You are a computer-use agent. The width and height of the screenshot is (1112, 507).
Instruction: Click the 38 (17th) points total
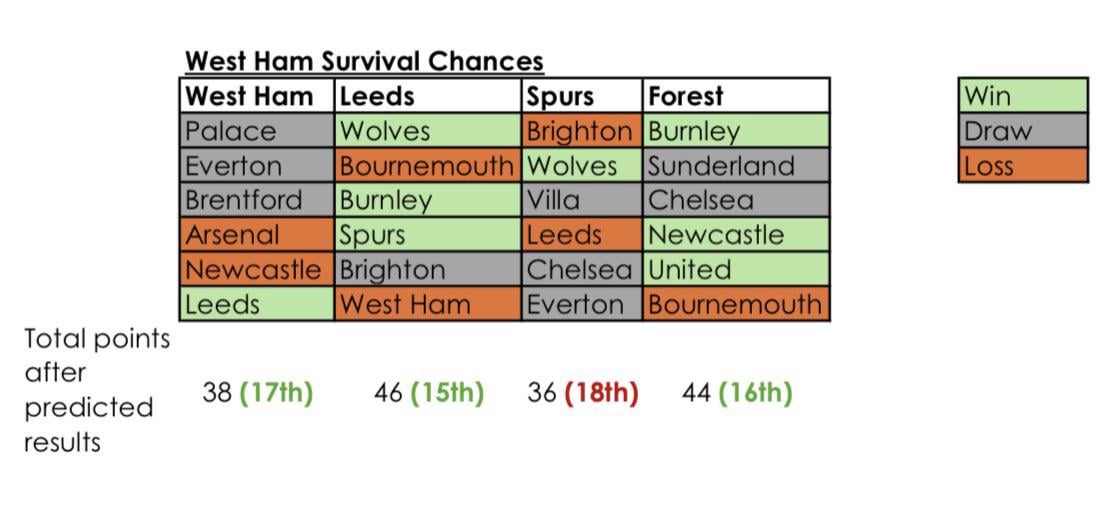(x=257, y=393)
